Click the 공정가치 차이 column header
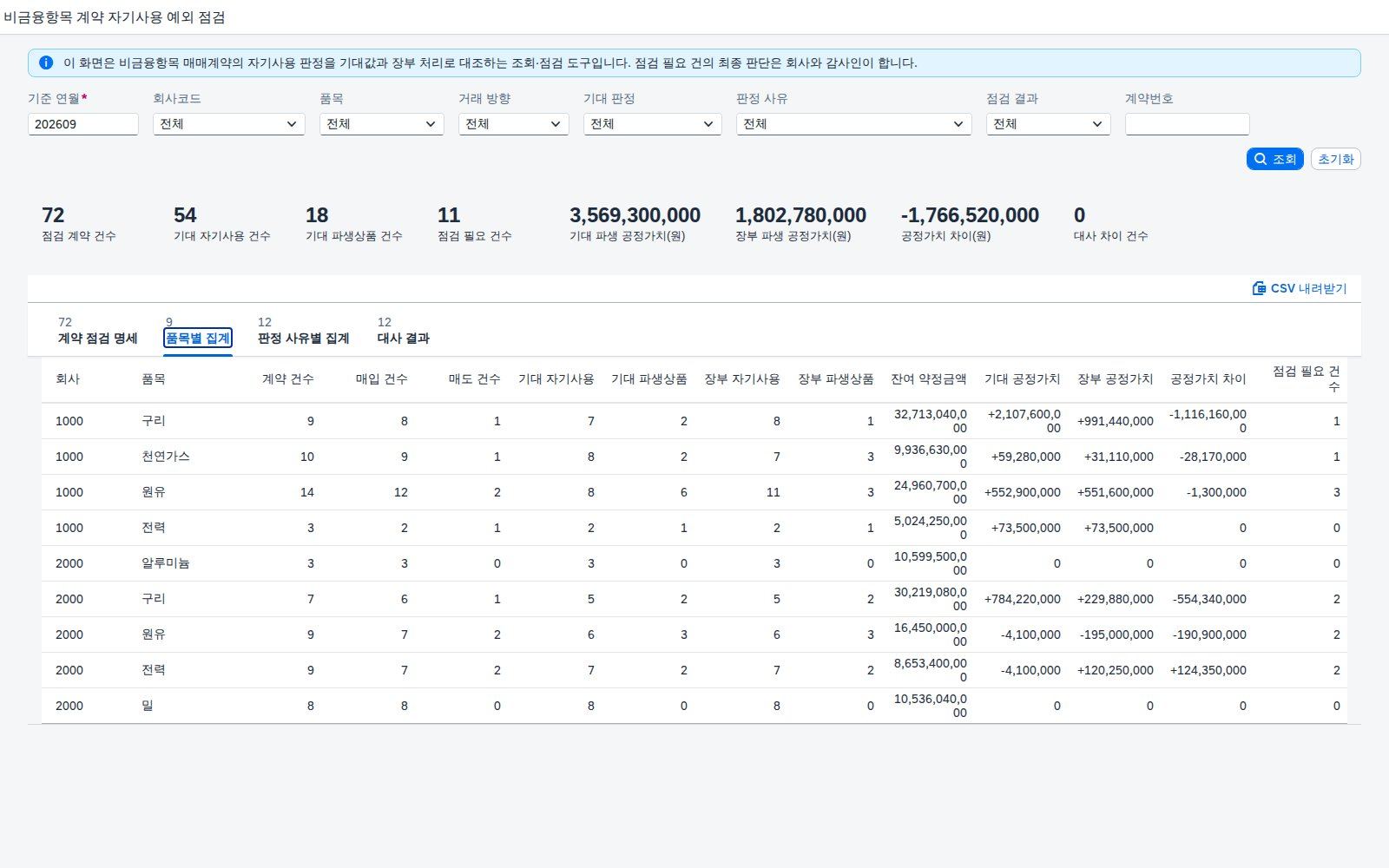 1208,379
